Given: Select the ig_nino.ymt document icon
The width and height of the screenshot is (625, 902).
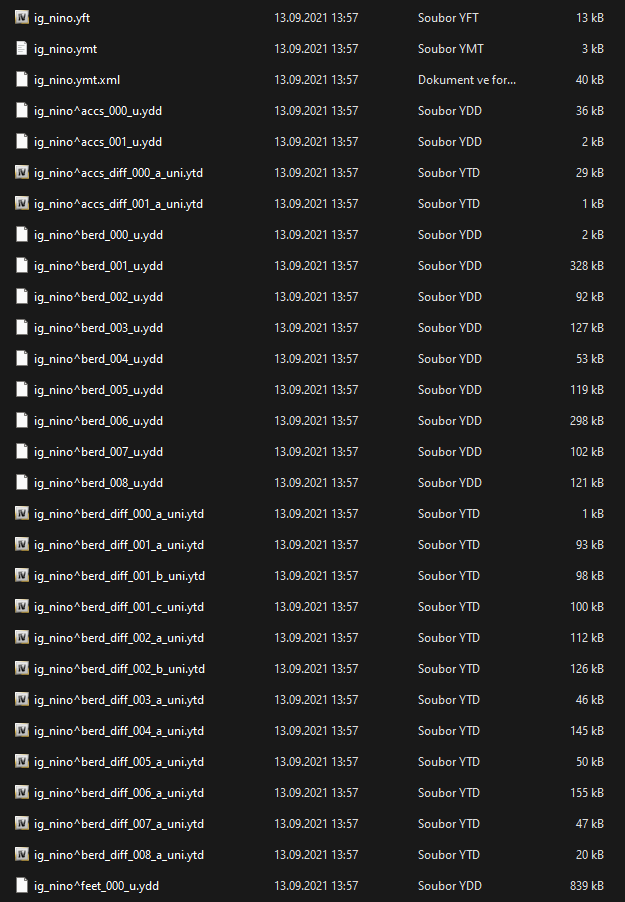Looking at the screenshot, I should (x=22, y=48).
